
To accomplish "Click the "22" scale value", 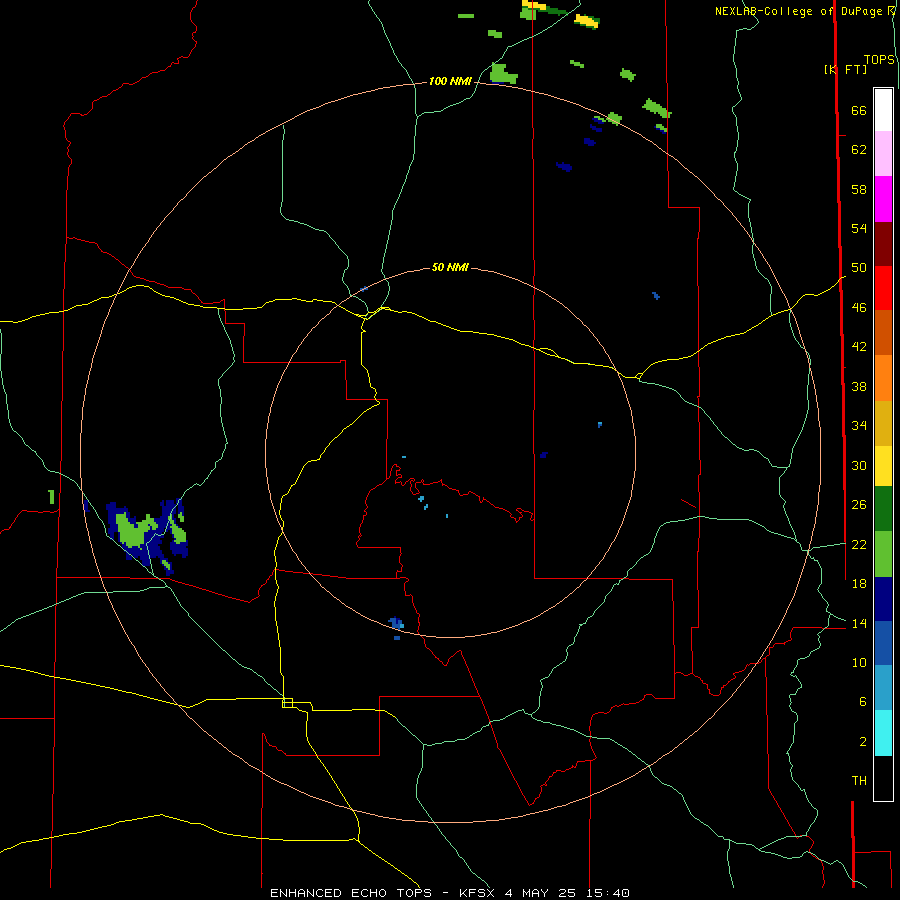I will click(x=859, y=544).
